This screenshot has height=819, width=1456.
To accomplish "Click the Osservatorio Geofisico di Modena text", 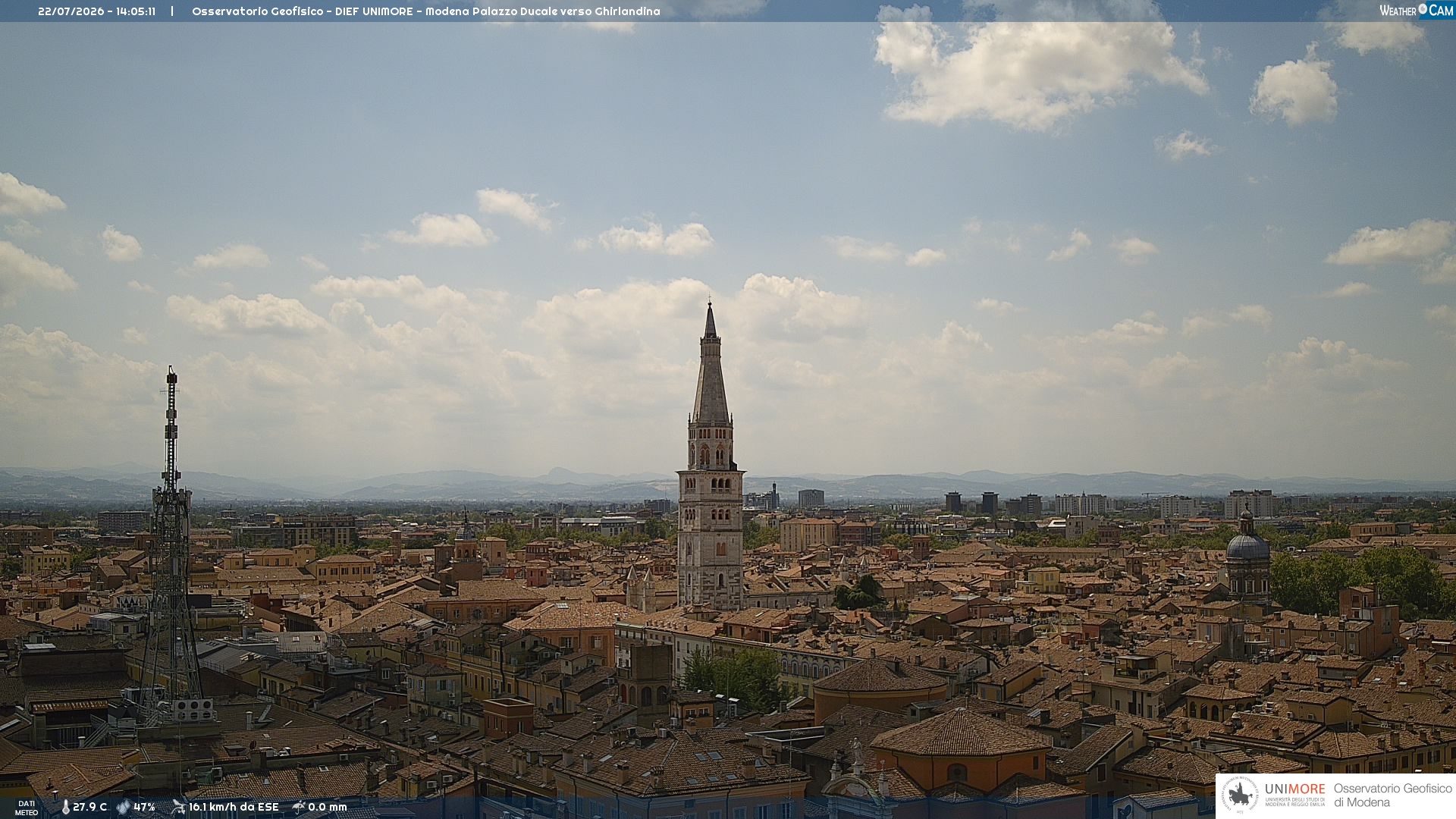I will click(1392, 795).
